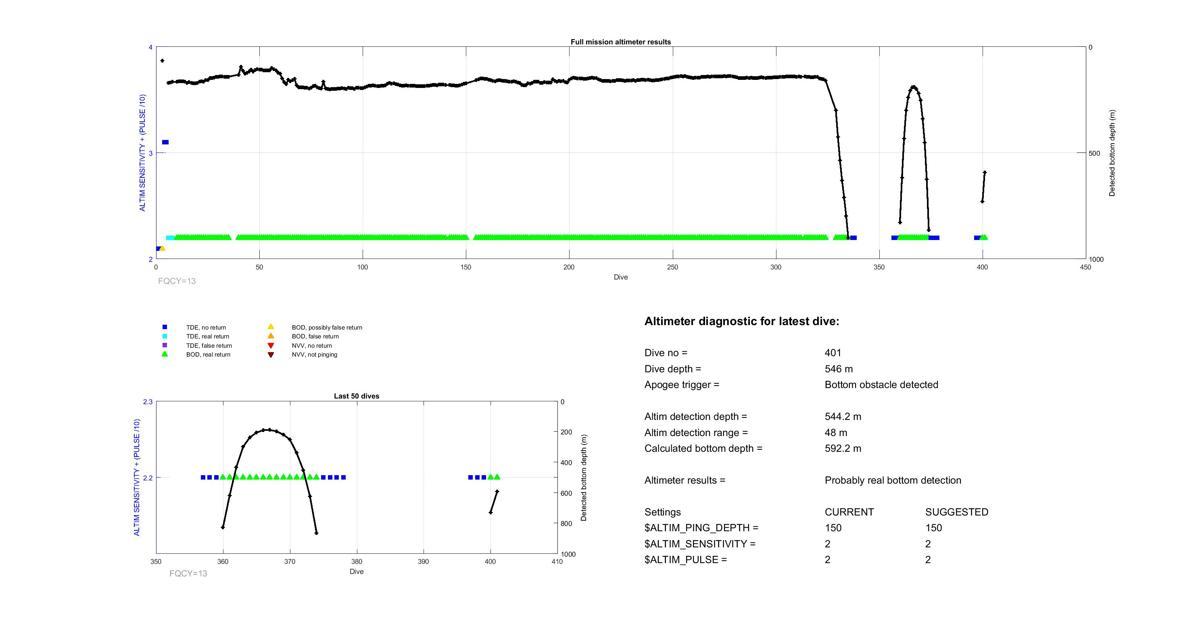Select the 'NVV, no return' legend label

click(x=312, y=345)
